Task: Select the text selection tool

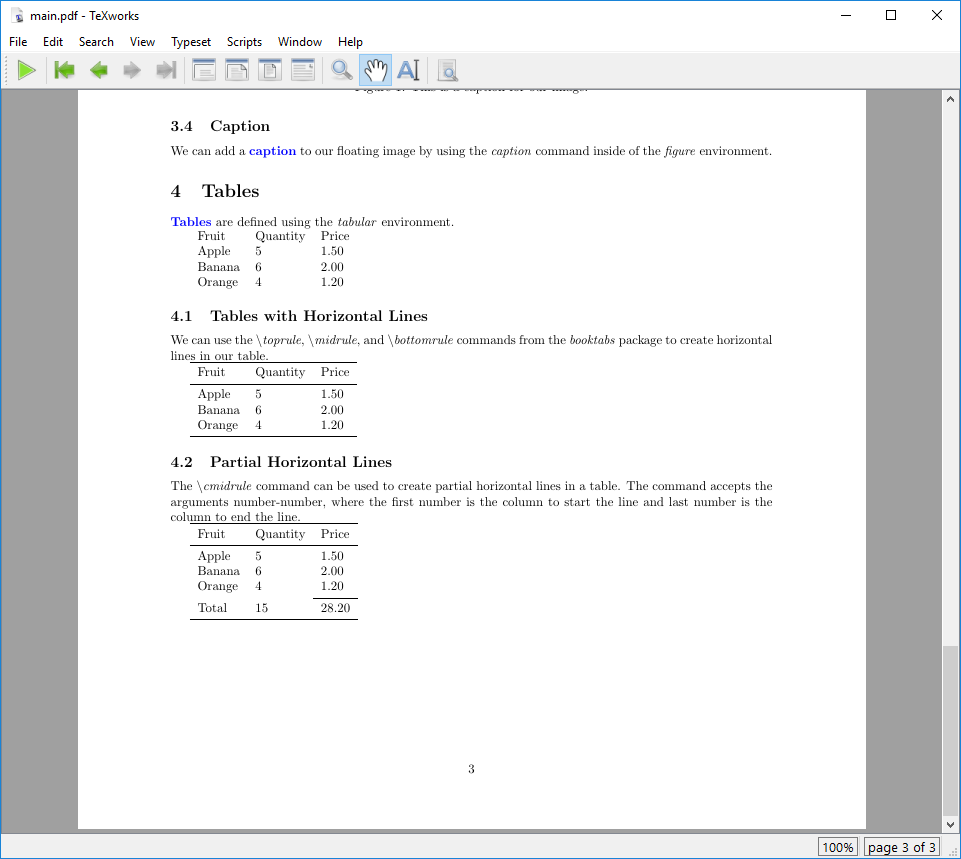Action: [x=408, y=69]
